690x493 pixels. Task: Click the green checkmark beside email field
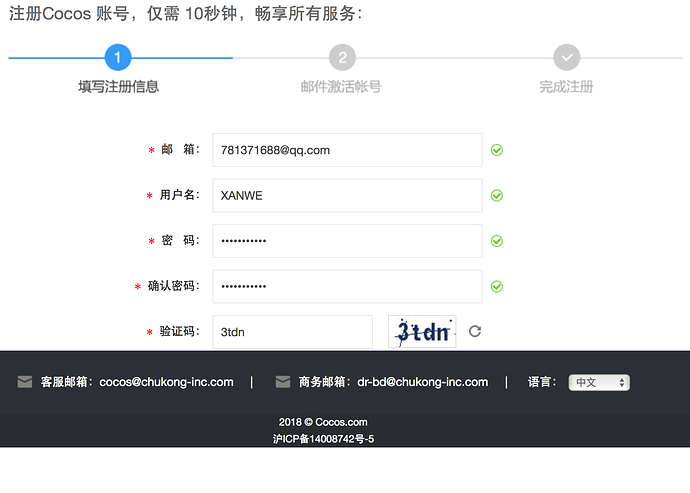[497, 150]
